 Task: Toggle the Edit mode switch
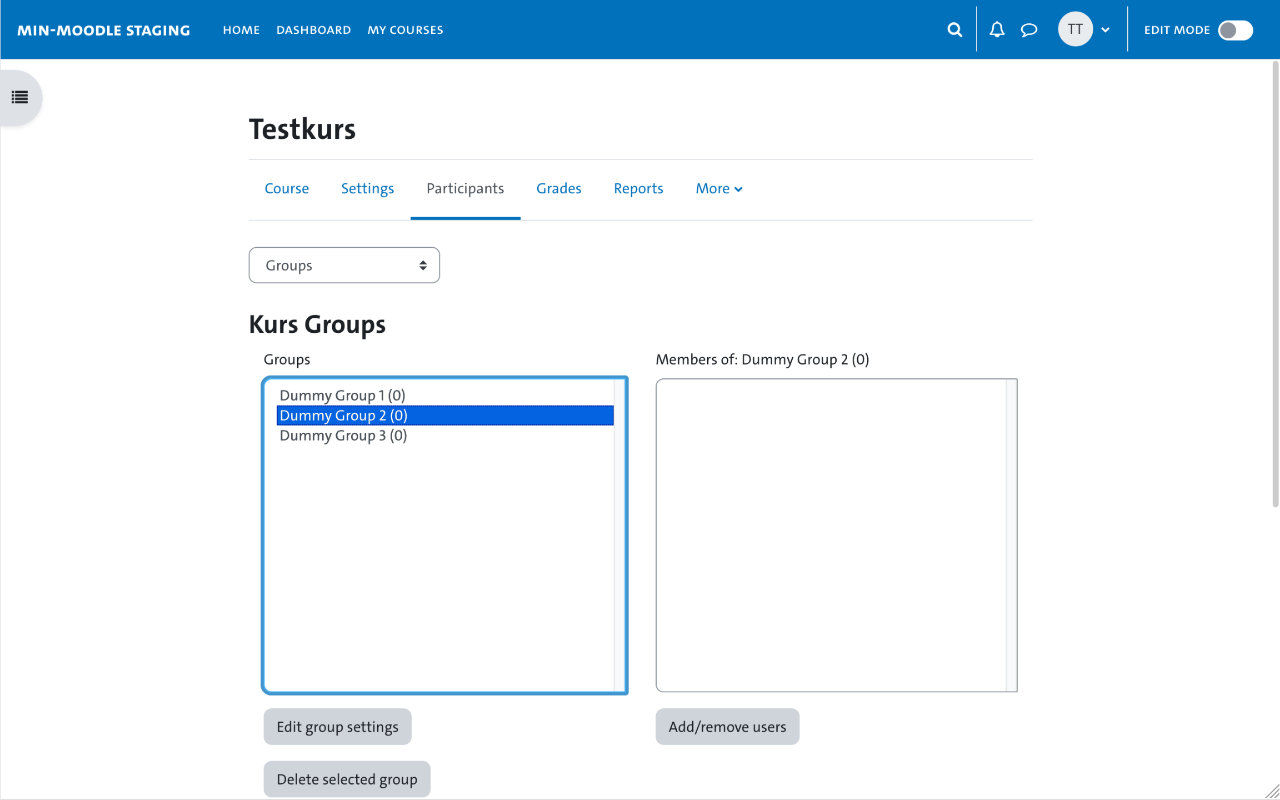[x=1235, y=30]
